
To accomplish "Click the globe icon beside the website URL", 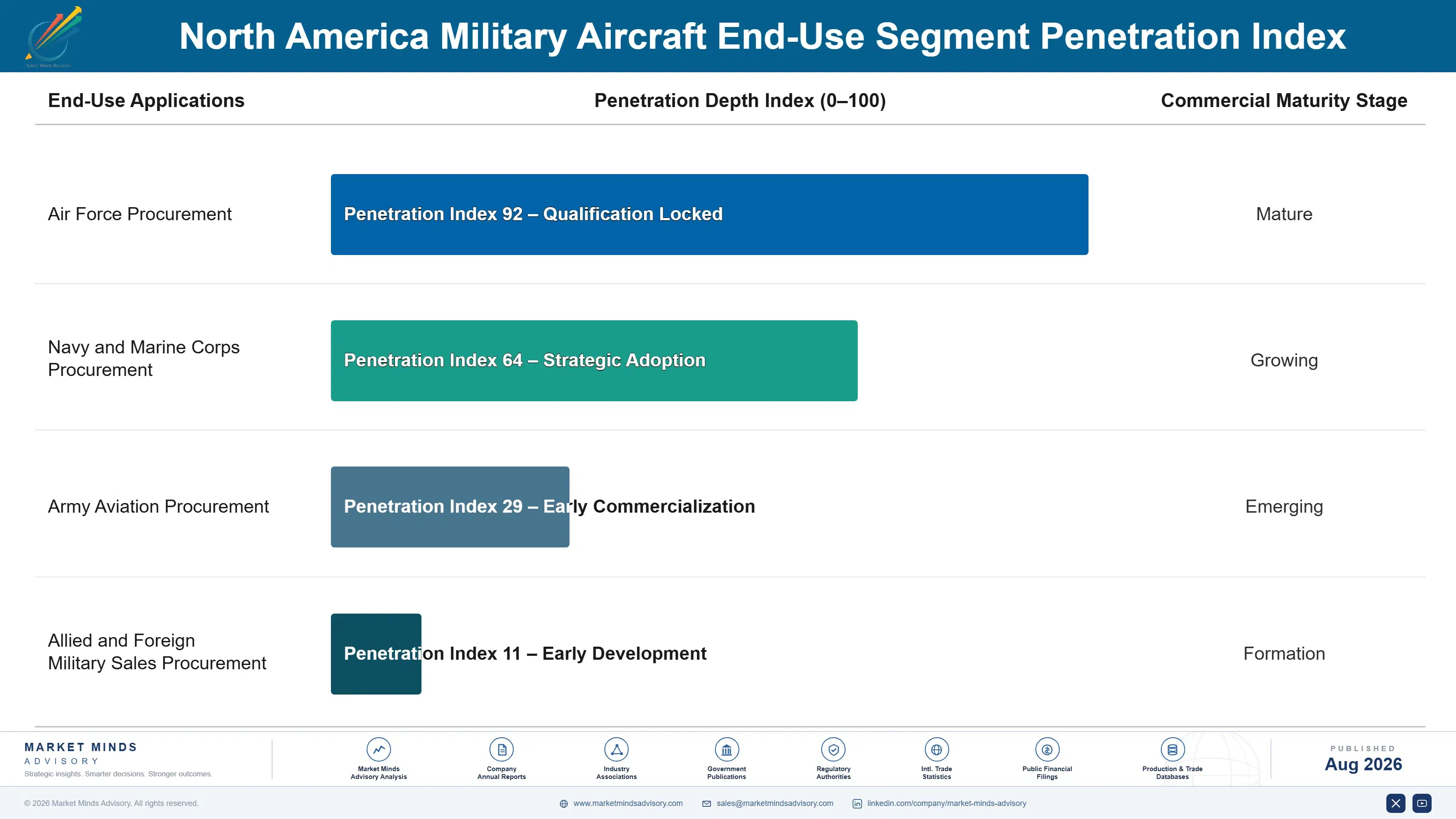I will coord(563,804).
